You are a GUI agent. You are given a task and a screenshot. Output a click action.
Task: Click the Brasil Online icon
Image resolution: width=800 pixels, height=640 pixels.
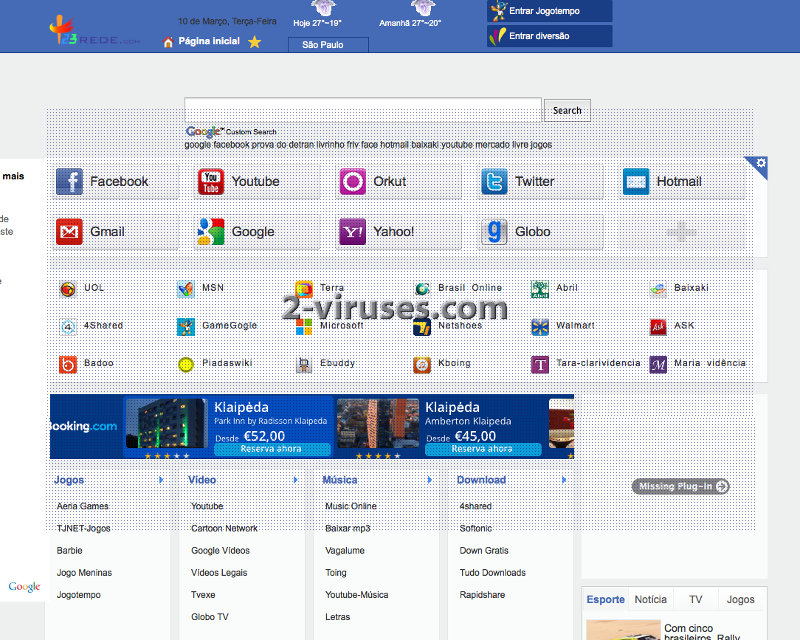pyautogui.click(x=422, y=289)
